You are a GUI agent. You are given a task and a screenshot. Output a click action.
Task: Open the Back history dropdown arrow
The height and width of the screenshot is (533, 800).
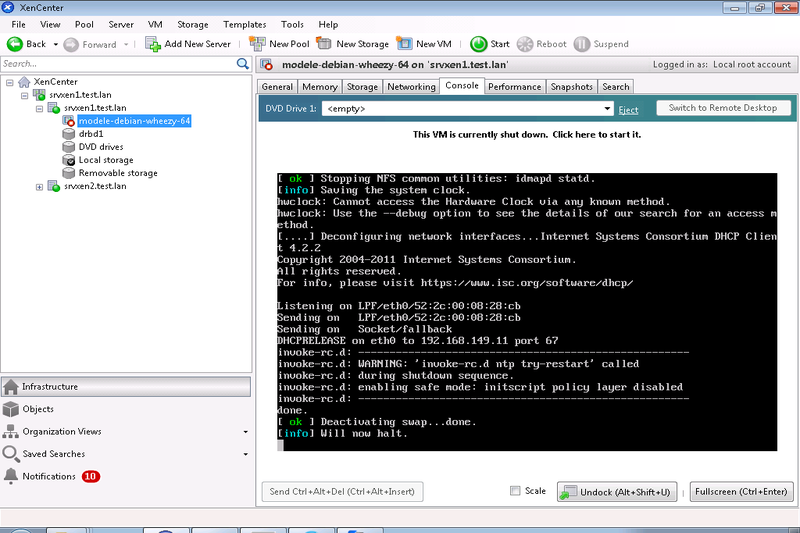point(56,44)
